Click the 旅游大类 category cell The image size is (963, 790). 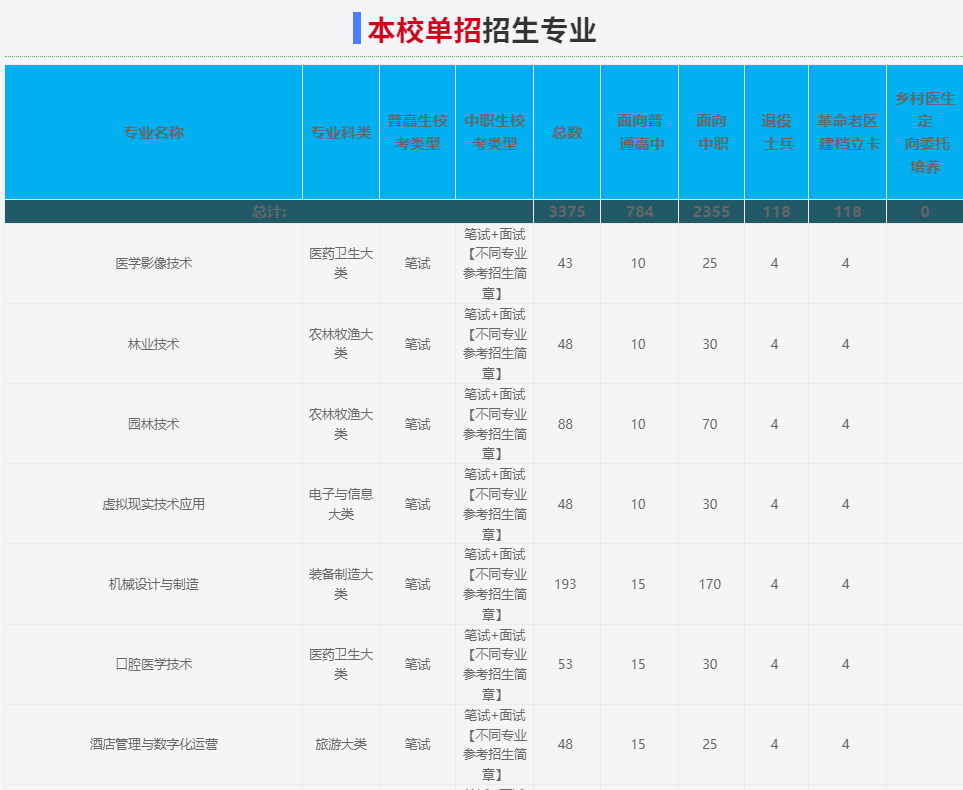coord(341,744)
